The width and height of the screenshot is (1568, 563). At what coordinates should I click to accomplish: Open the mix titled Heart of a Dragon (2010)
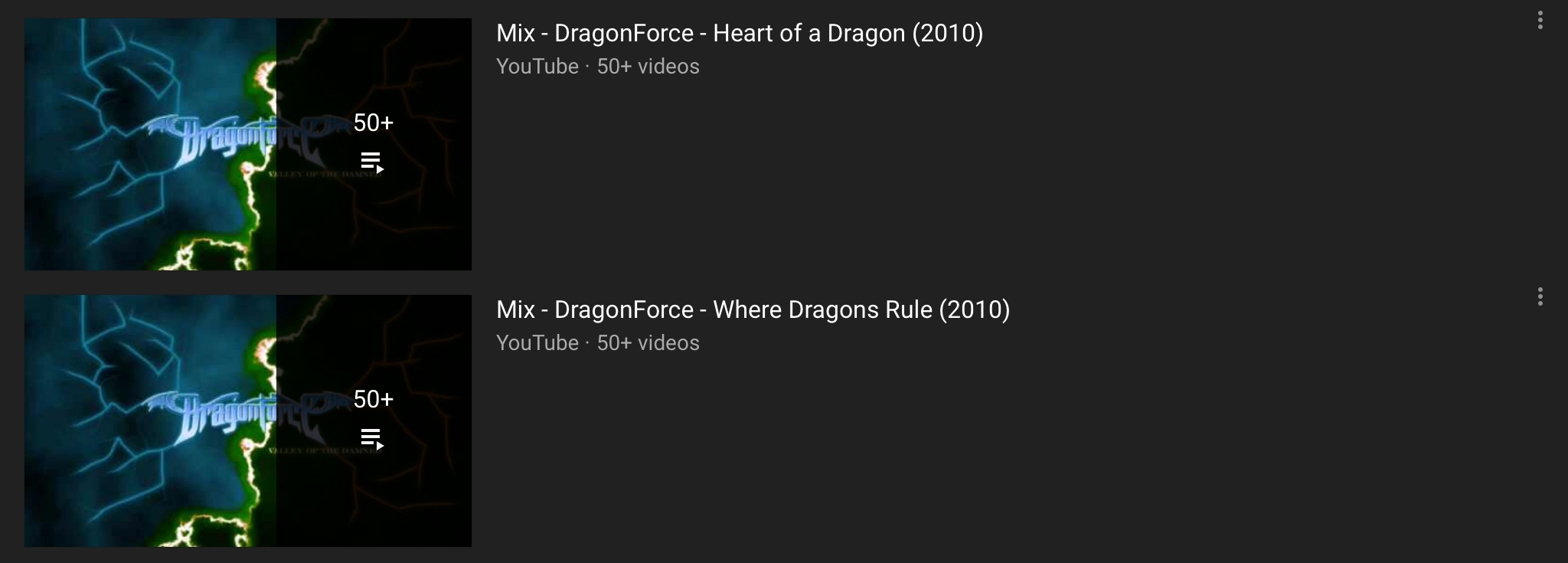[739, 34]
